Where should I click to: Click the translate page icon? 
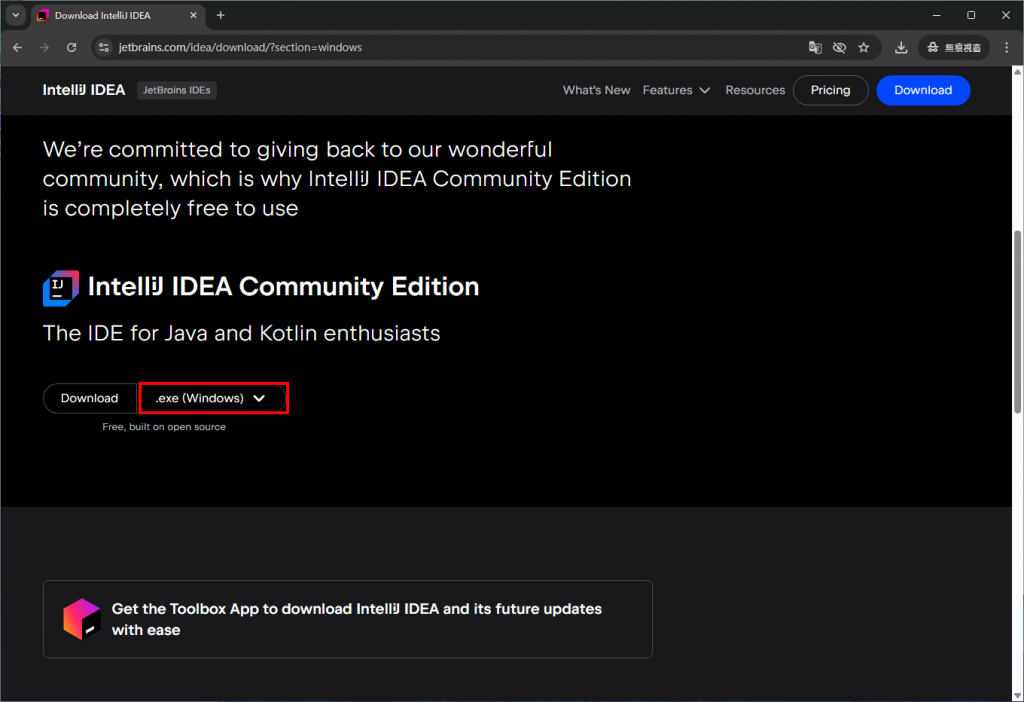(x=815, y=47)
